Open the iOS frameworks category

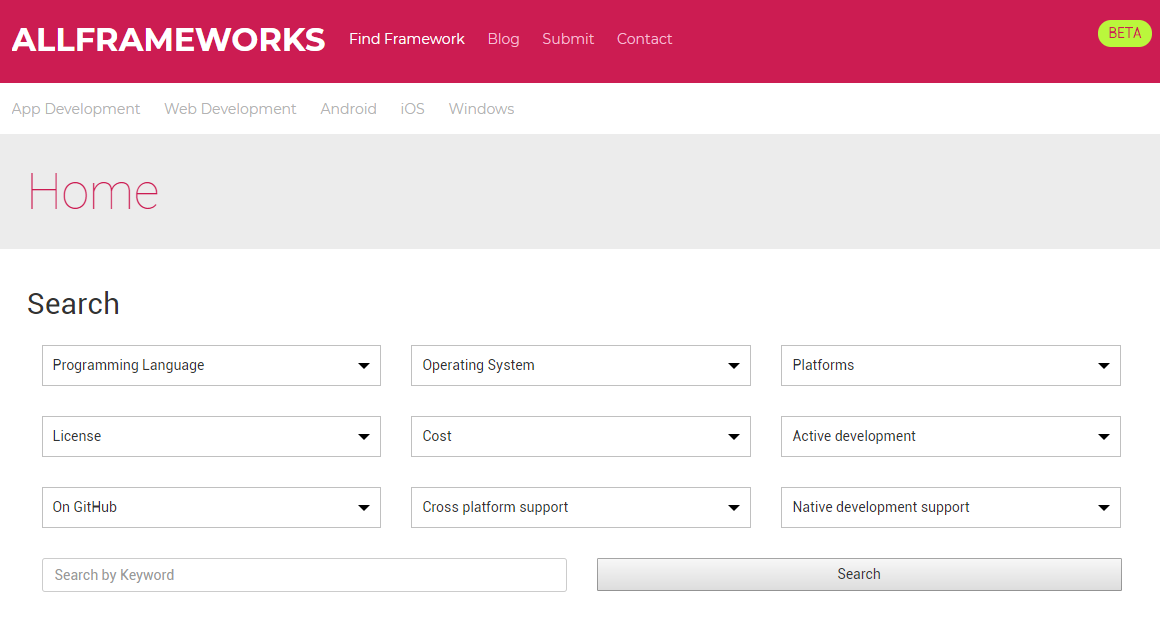[x=412, y=108]
